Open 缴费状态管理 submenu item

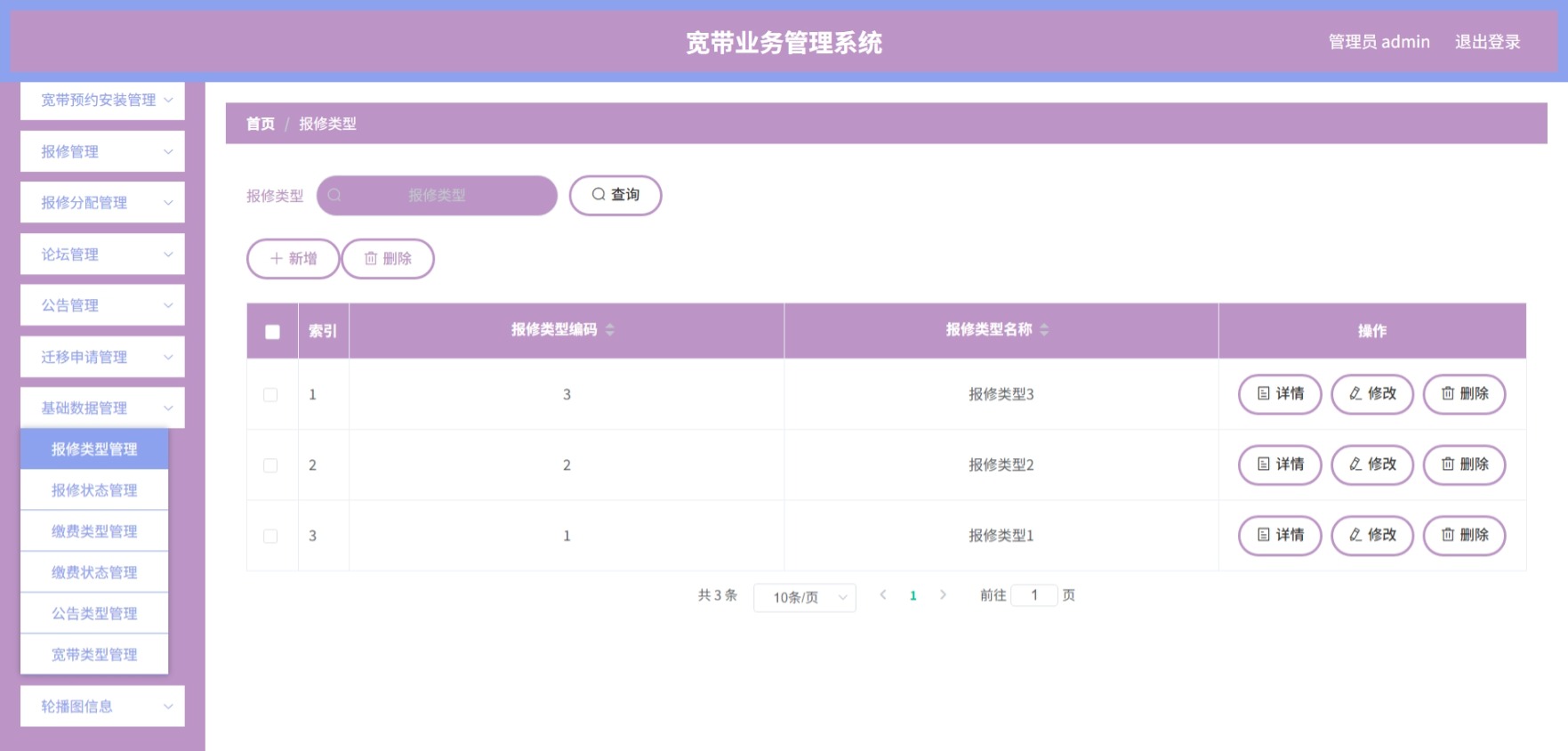pyautogui.click(x=94, y=572)
